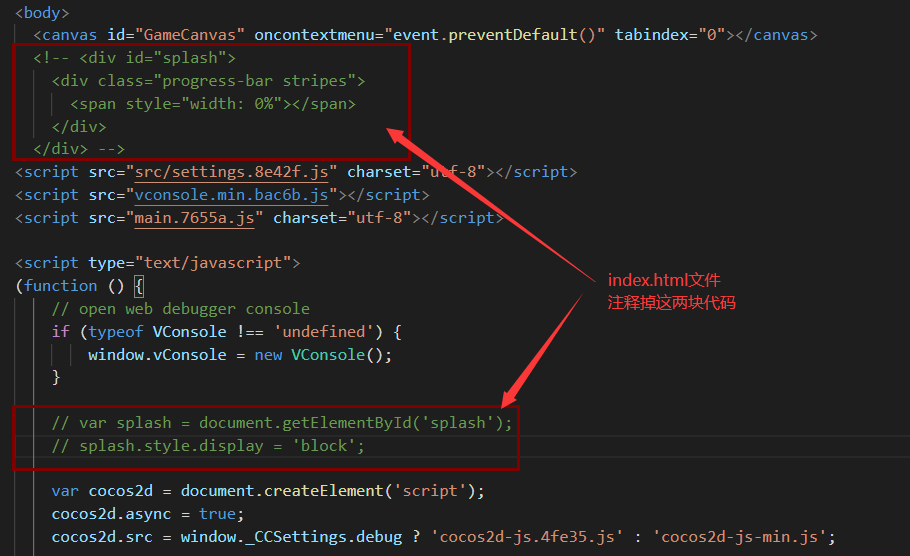Click event.preventDefault() attribute value
This screenshot has height=556, width=910.
pyautogui.click(x=494, y=35)
